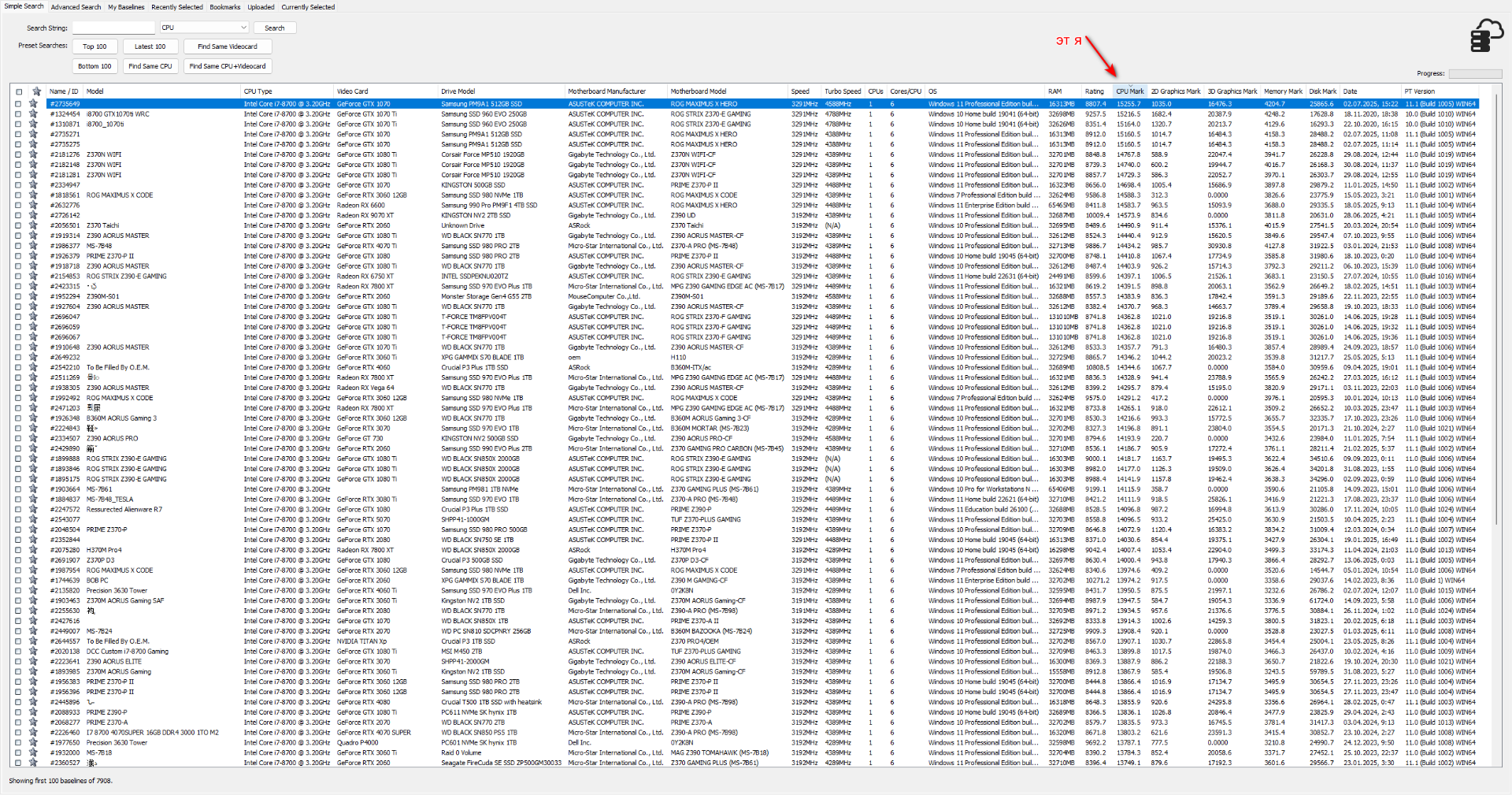This screenshot has width=1512, height=795.
Task: Star baseline #1919314 Z390 AORUS MASTER
Action: click(x=34, y=236)
